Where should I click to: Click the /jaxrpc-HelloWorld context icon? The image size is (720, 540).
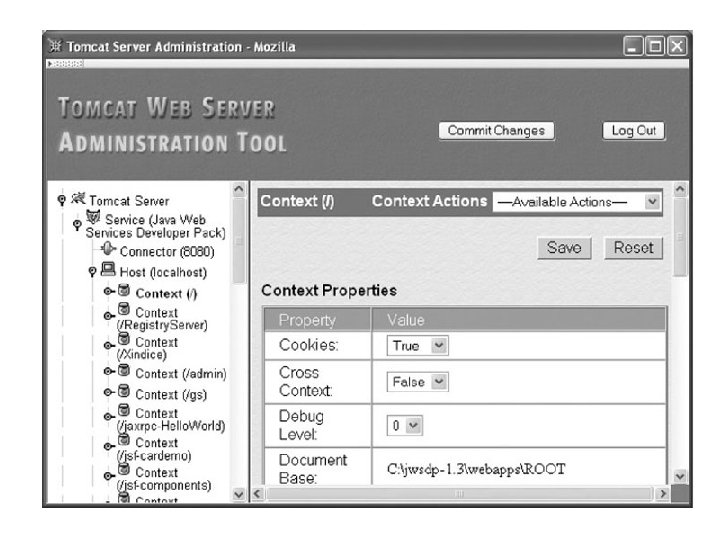(x=124, y=410)
